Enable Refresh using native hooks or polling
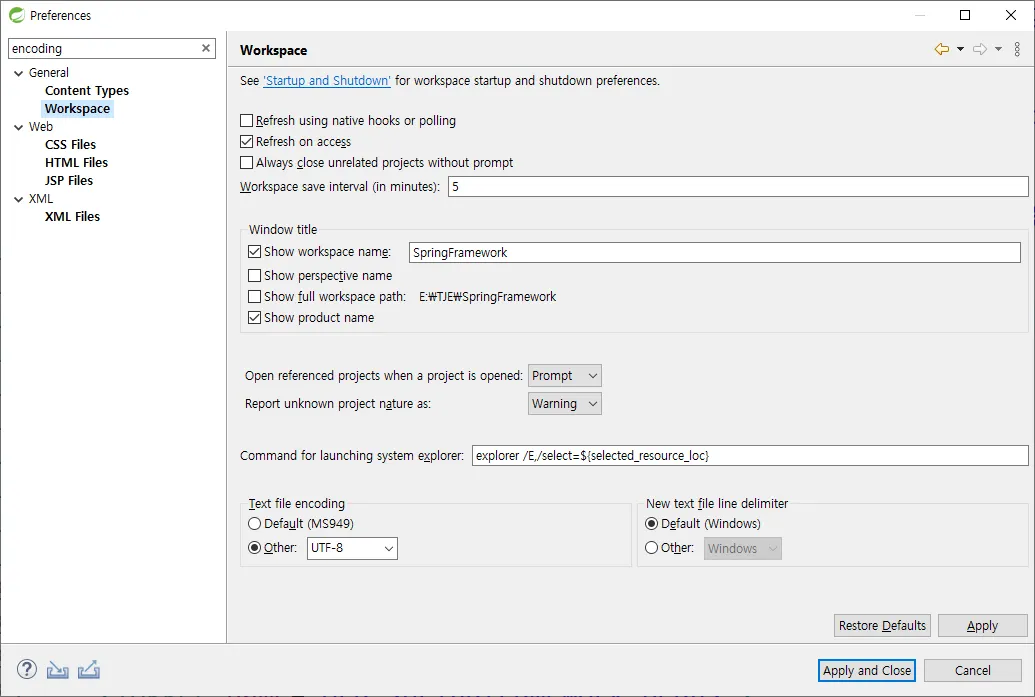Viewport: 1035px width, 697px height. pos(247,121)
